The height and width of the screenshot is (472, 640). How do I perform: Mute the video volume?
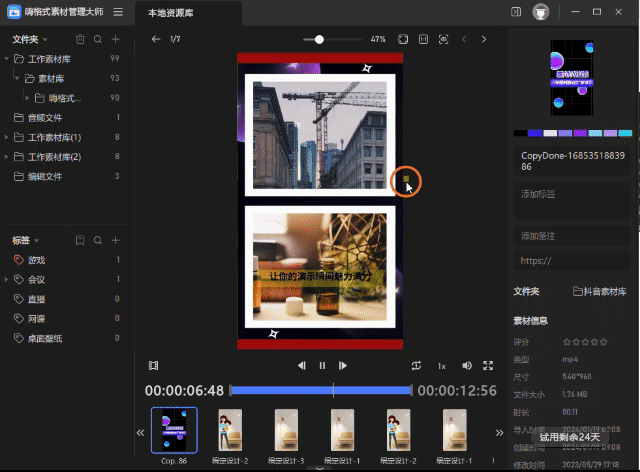pos(467,365)
